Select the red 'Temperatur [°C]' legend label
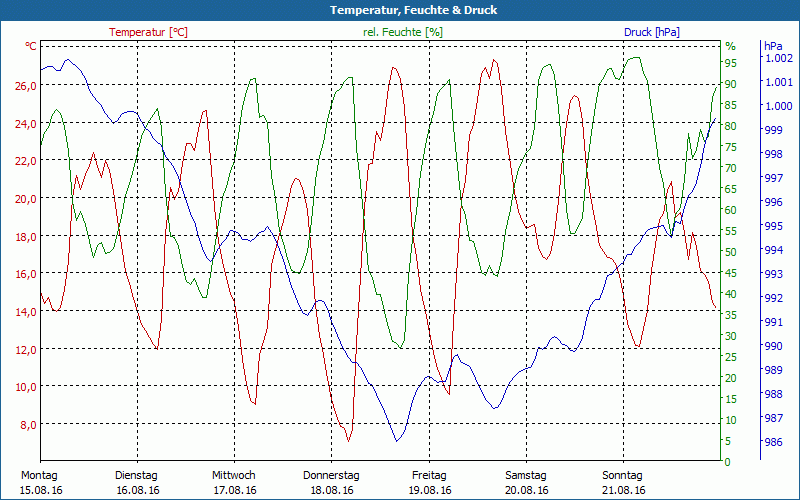 pyautogui.click(x=148, y=32)
